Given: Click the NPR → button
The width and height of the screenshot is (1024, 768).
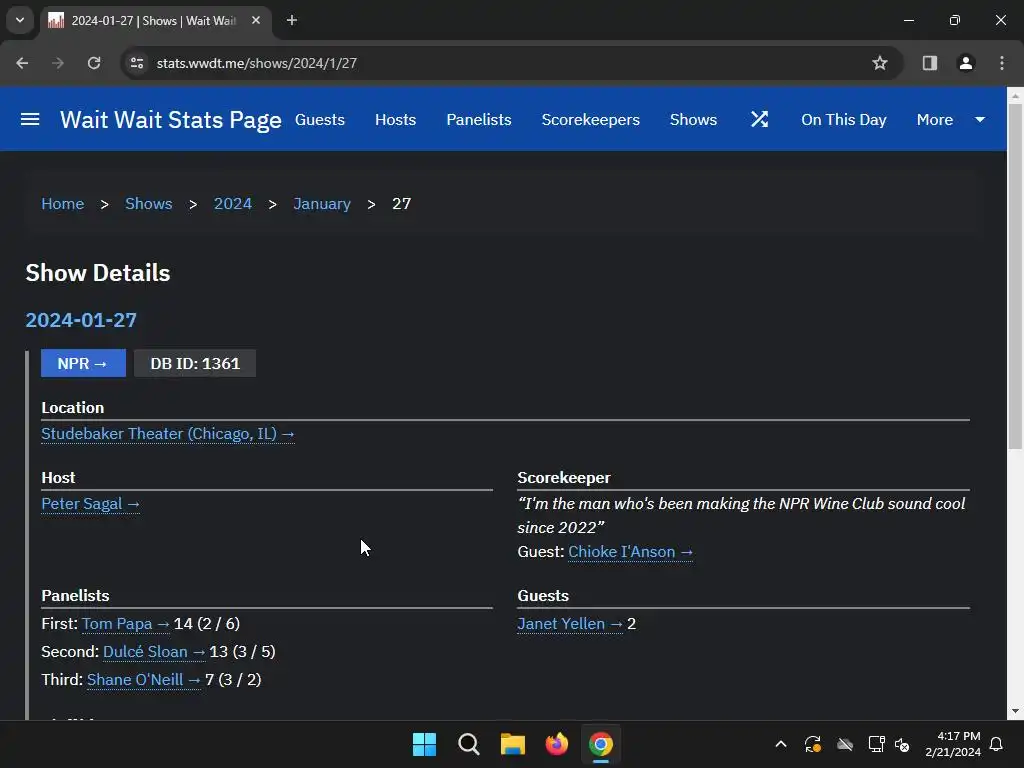Looking at the screenshot, I should click(x=83, y=363).
